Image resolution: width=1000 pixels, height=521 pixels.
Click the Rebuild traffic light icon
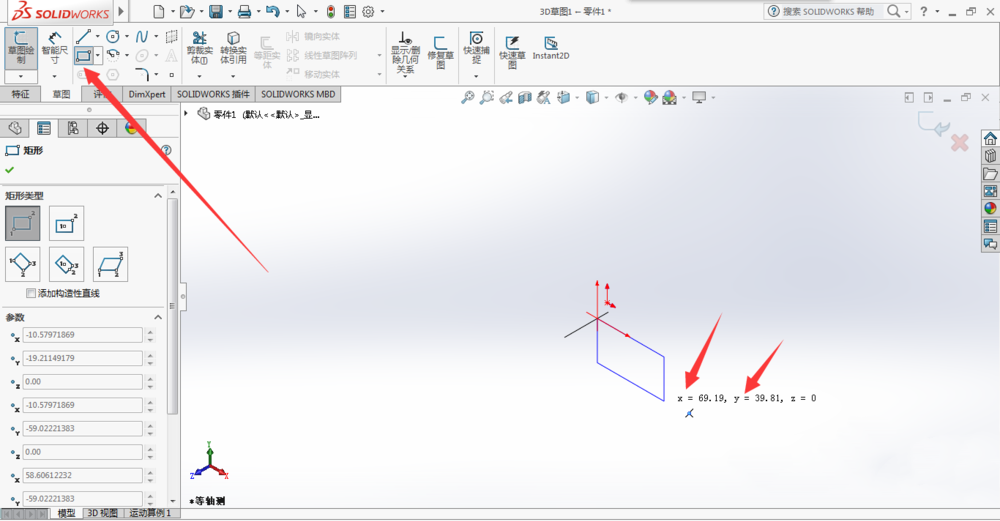(330, 11)
